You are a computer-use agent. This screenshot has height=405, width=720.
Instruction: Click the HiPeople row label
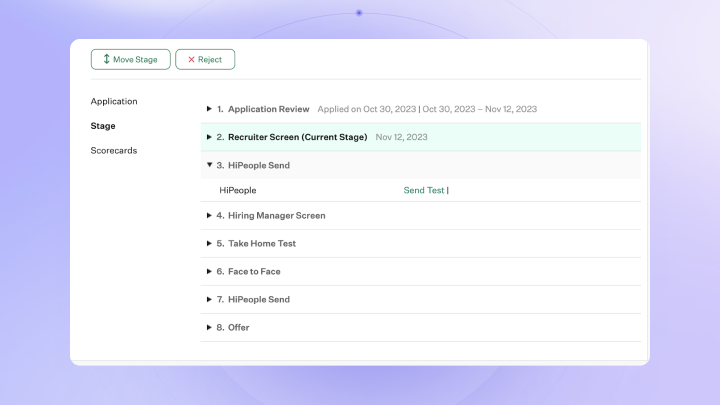[x=238, y=190]
